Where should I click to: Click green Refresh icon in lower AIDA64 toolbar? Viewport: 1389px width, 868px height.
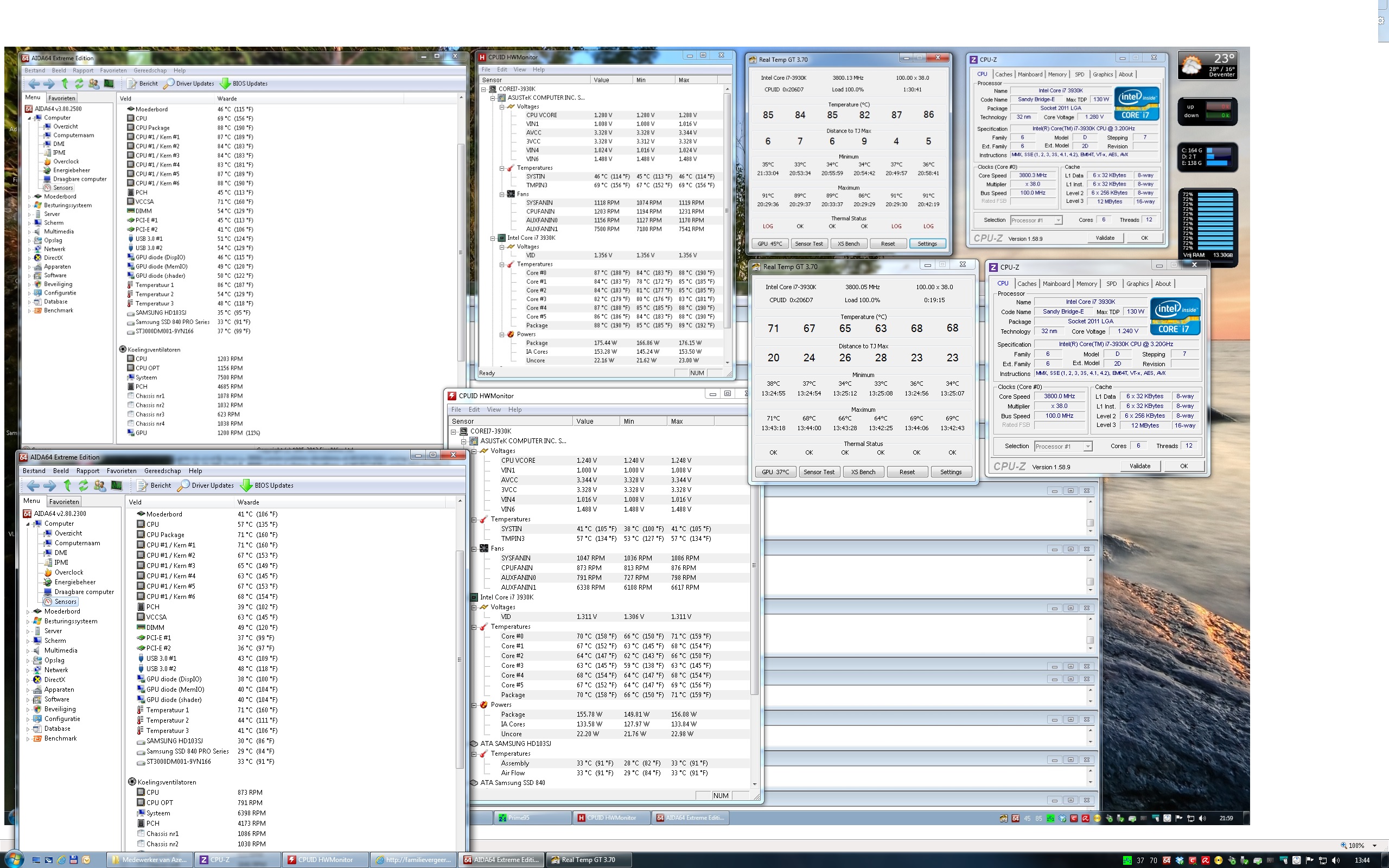click(x=83, y=486)
